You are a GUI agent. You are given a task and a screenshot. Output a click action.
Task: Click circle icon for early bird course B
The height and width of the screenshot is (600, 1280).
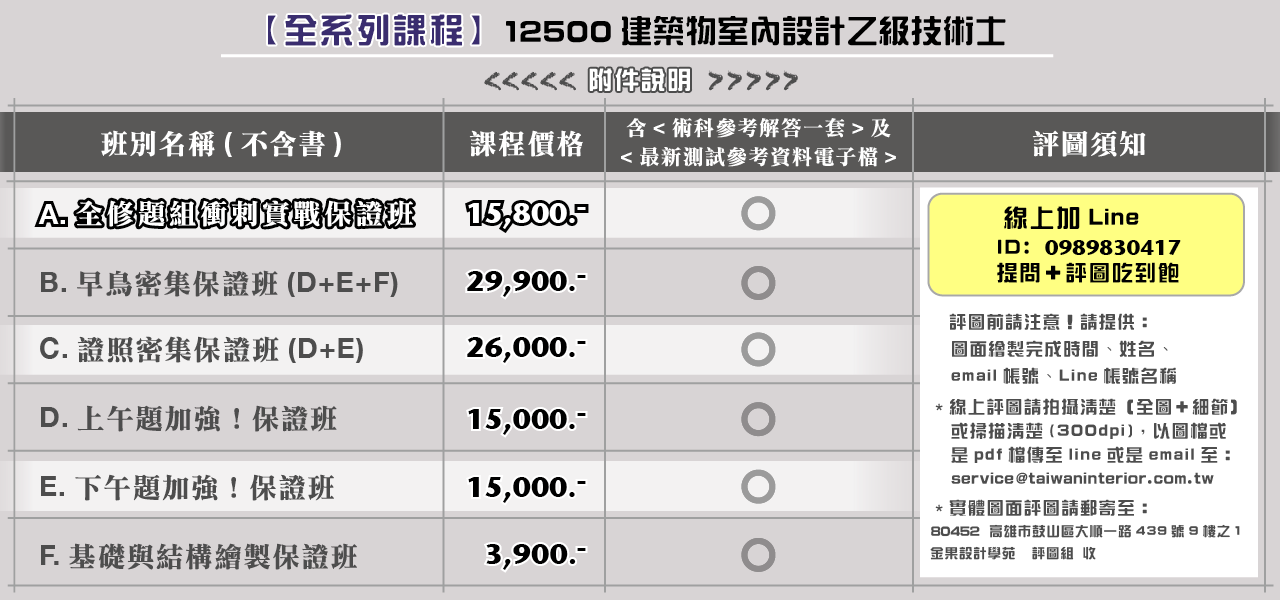click(758, 283)
